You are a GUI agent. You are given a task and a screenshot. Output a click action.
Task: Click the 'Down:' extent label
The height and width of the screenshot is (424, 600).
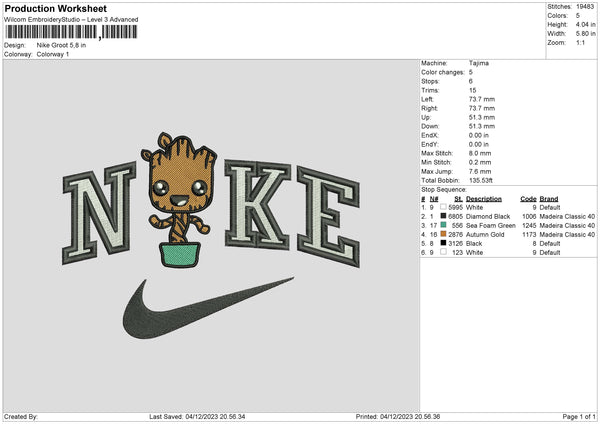point(430,126)
